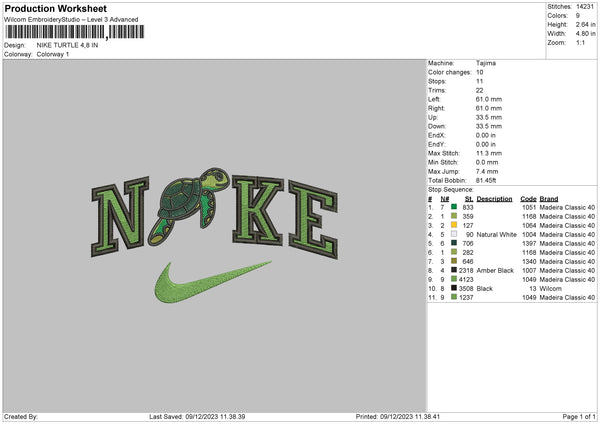
Task: Click the Up value '33.5 mm'
Action: 489,117
